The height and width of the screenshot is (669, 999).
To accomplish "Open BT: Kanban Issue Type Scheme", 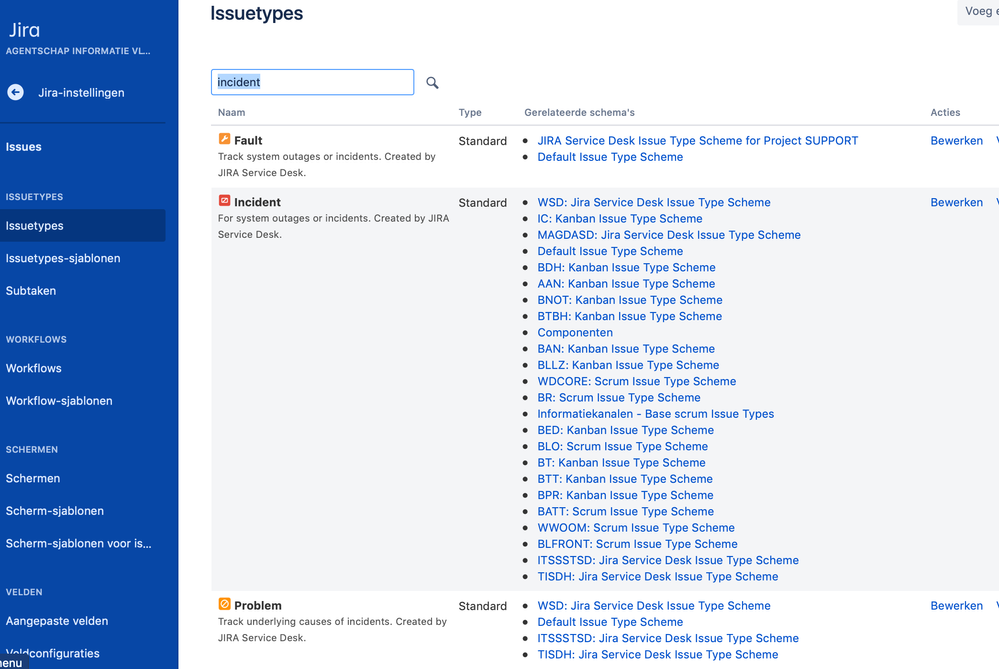I will click(621, 463).
